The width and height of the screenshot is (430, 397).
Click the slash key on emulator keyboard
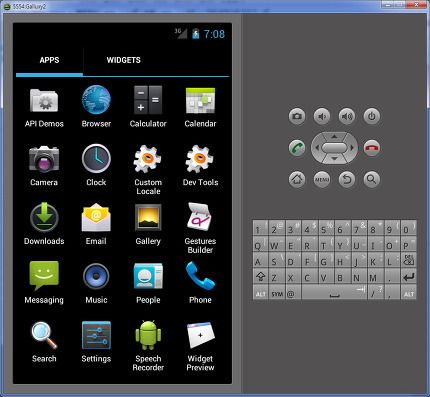point(375,293)
